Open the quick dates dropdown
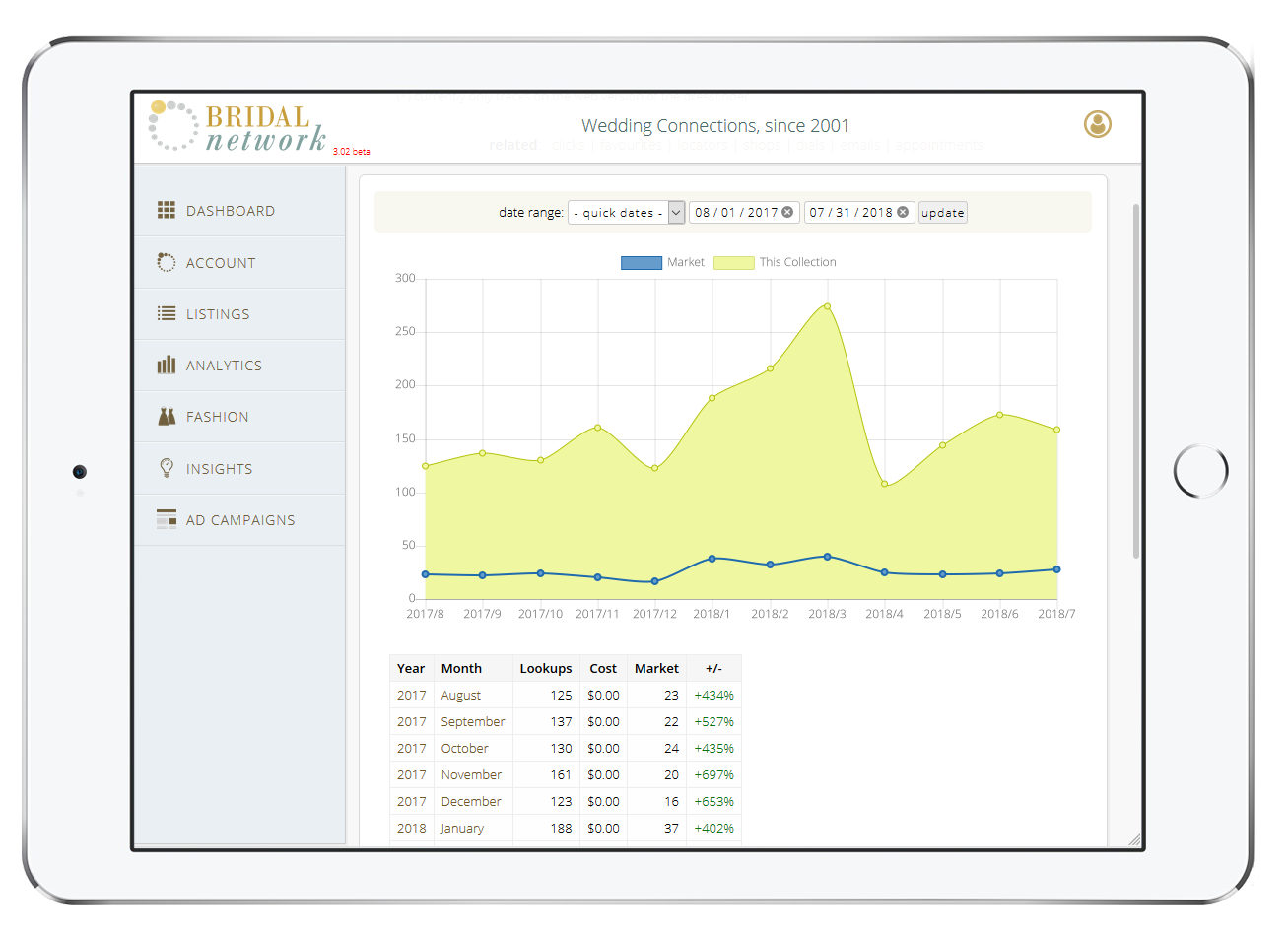Viewport: 1288px width, 933px height. [626, 213]
